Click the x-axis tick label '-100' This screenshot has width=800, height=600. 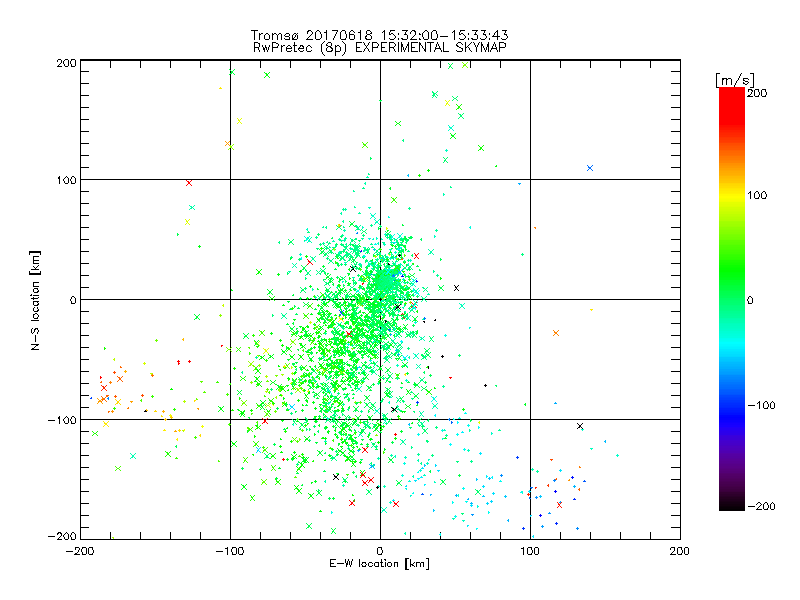pos(230,551)
